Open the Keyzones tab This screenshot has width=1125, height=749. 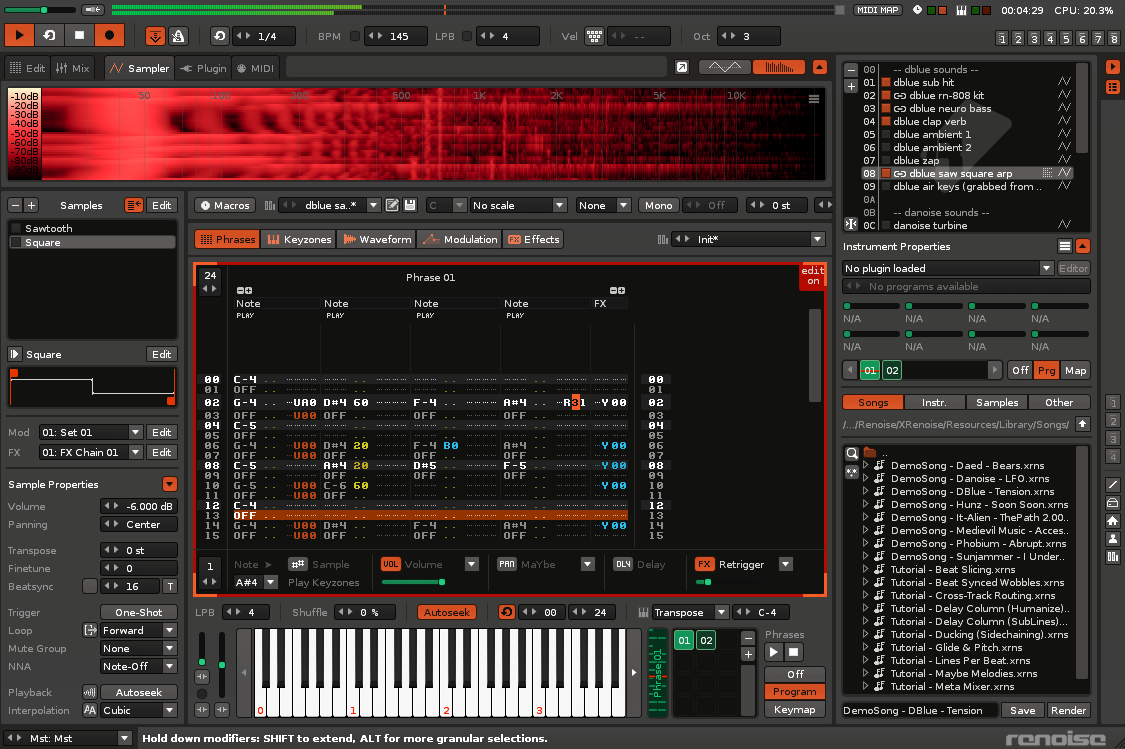pos(299,239)
